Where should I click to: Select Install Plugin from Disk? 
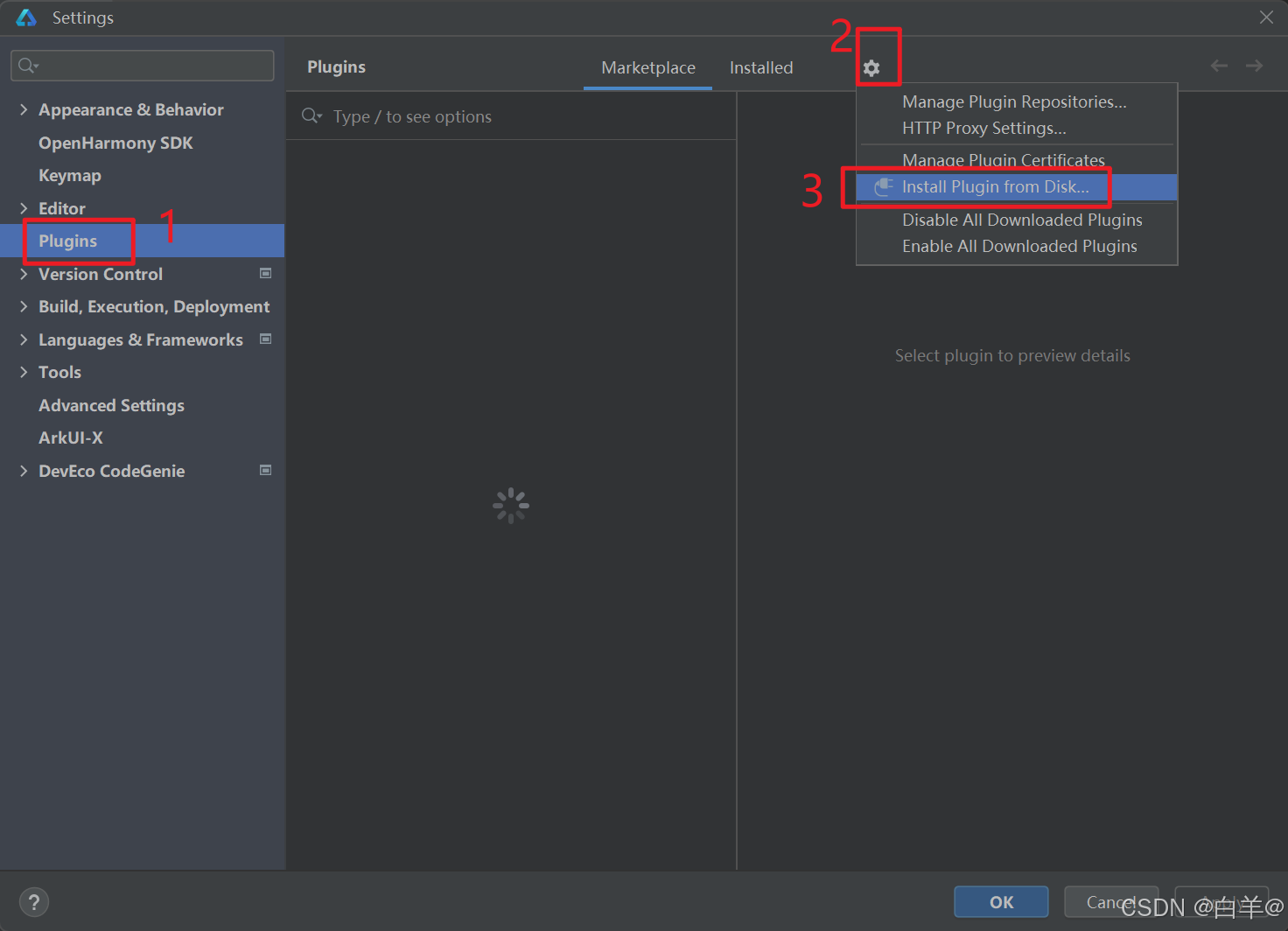[996, 186]
